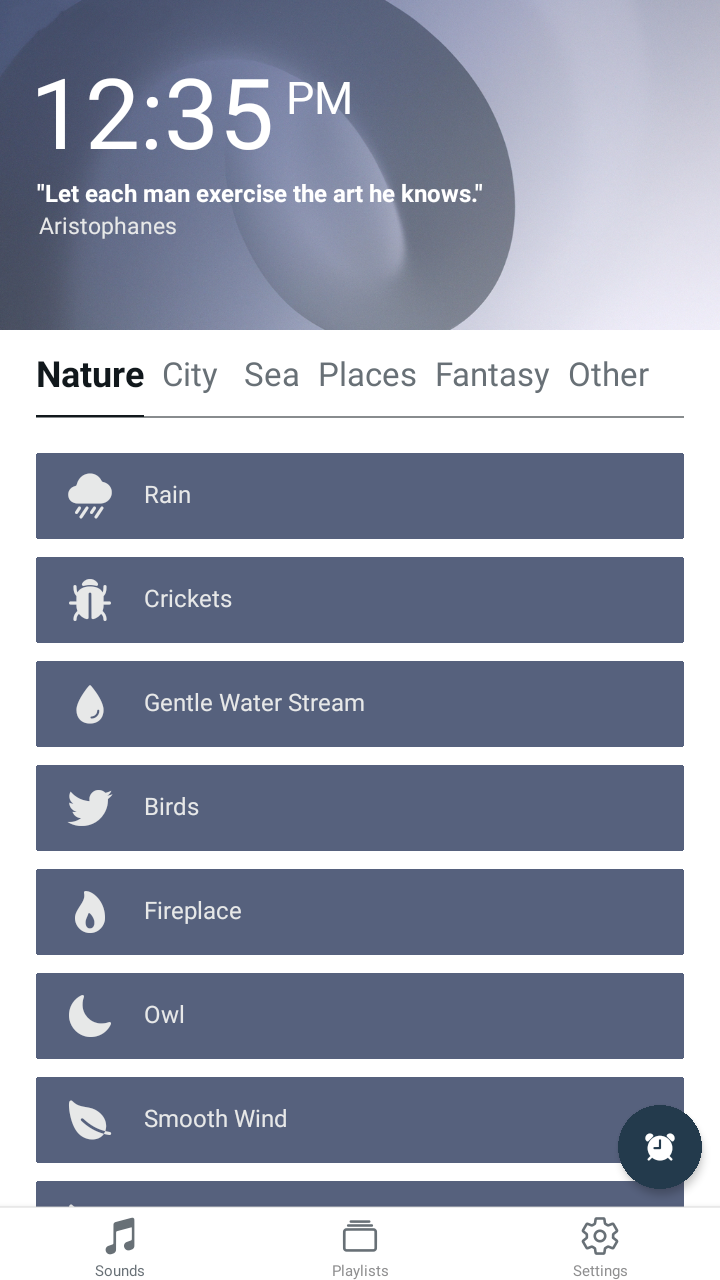Show the Other sounds tab

(x=609, y=375)
